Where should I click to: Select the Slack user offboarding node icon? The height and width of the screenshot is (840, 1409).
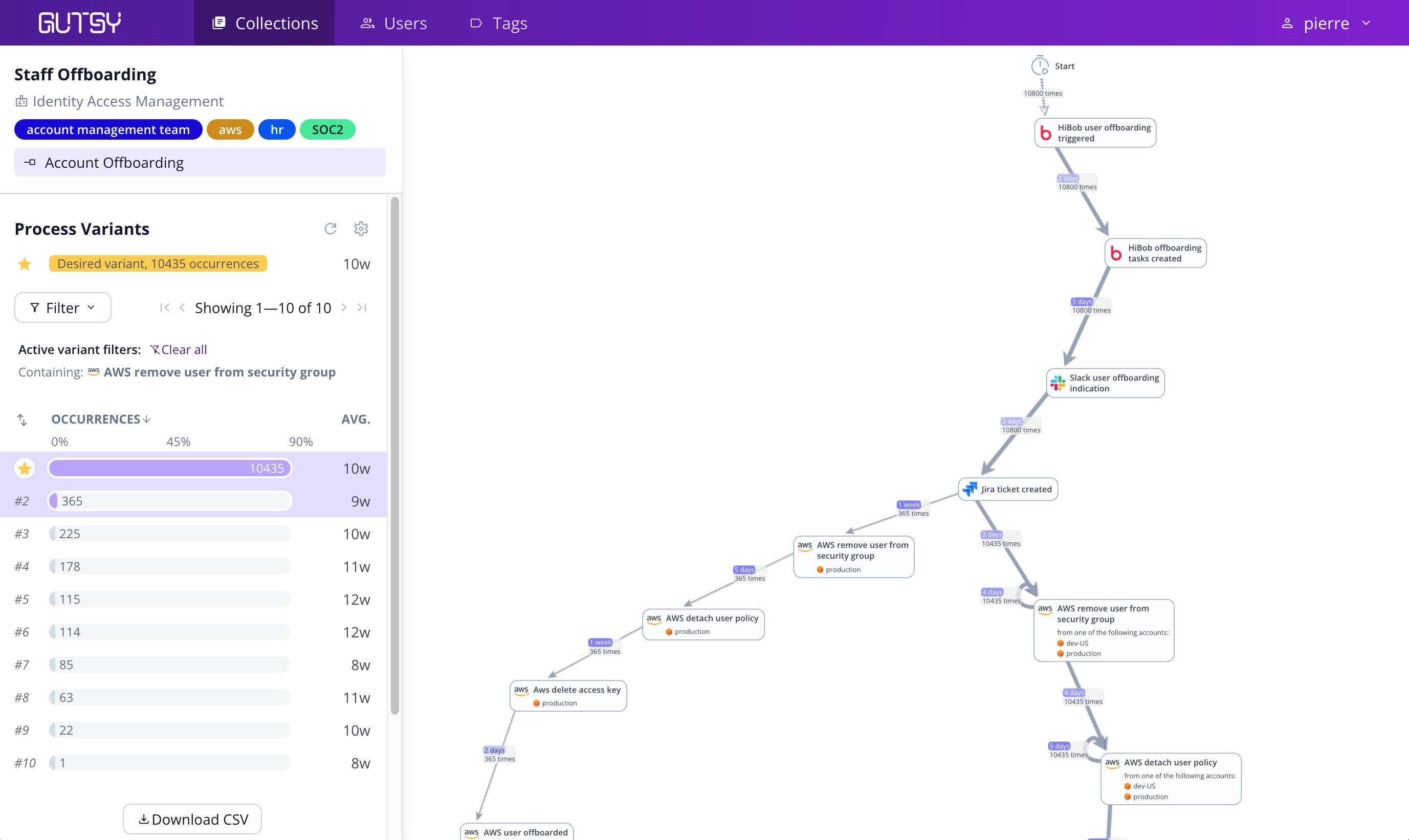[1058, 383]
